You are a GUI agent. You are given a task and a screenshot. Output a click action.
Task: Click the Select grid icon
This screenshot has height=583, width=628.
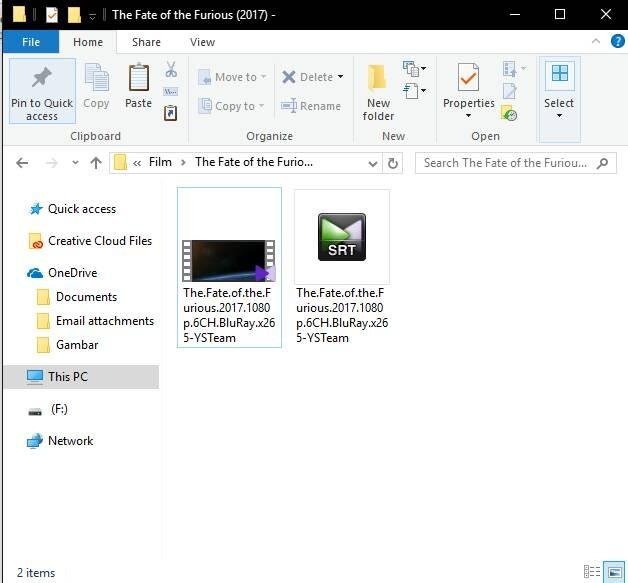tap(560, 74)
